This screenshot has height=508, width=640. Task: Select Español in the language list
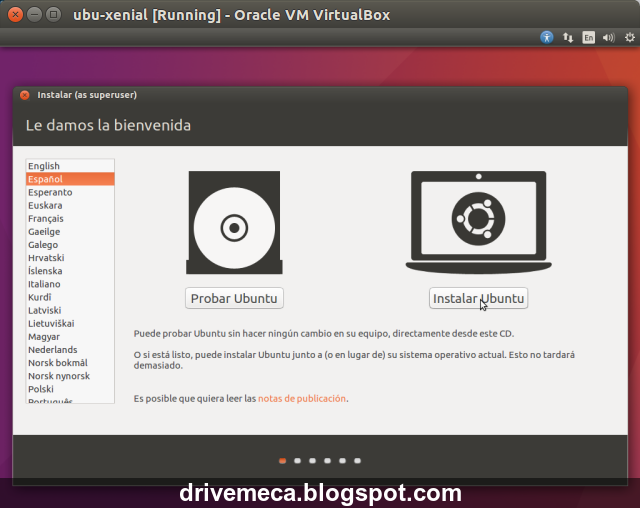(x=70, y=179)
